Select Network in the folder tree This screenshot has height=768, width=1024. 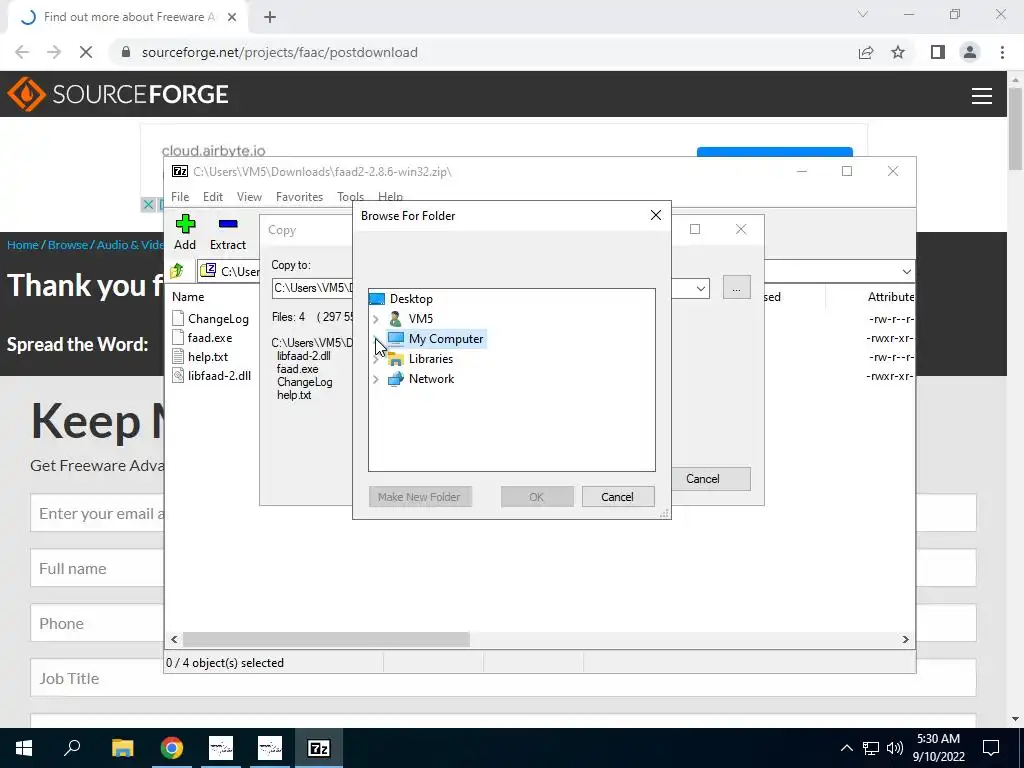coord(431,379)
